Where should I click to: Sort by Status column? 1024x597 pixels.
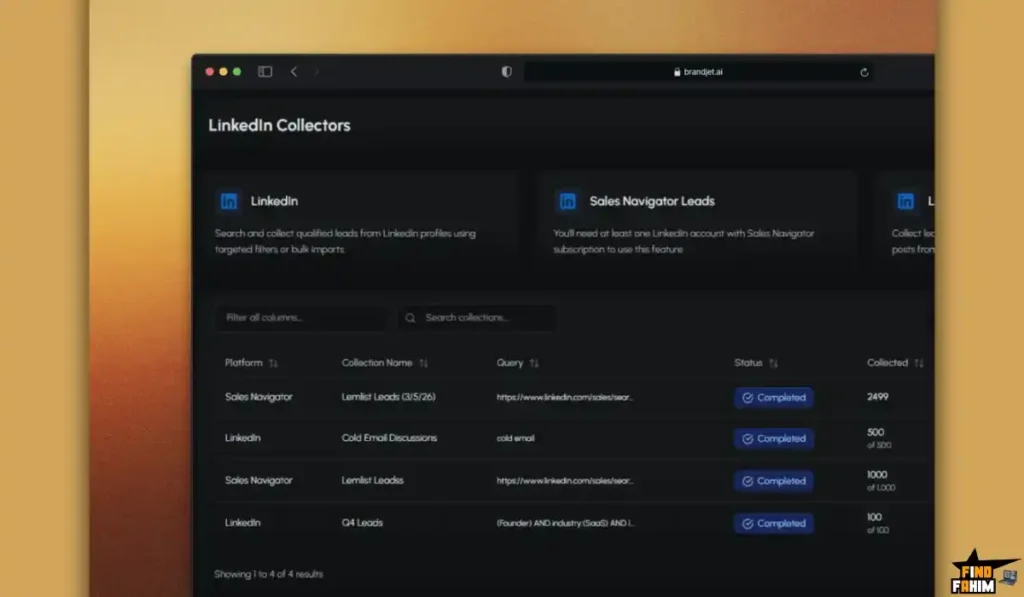point(773,363)
